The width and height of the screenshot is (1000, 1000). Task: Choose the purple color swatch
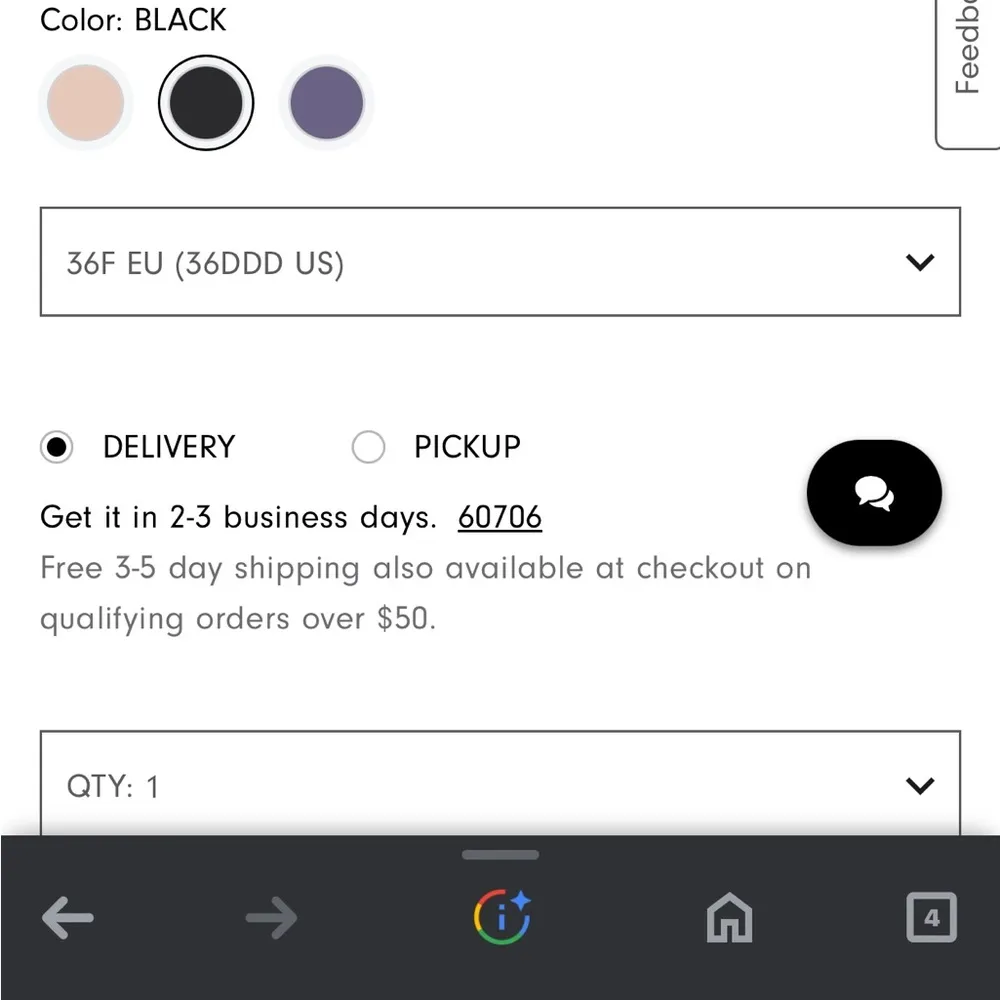326,102
